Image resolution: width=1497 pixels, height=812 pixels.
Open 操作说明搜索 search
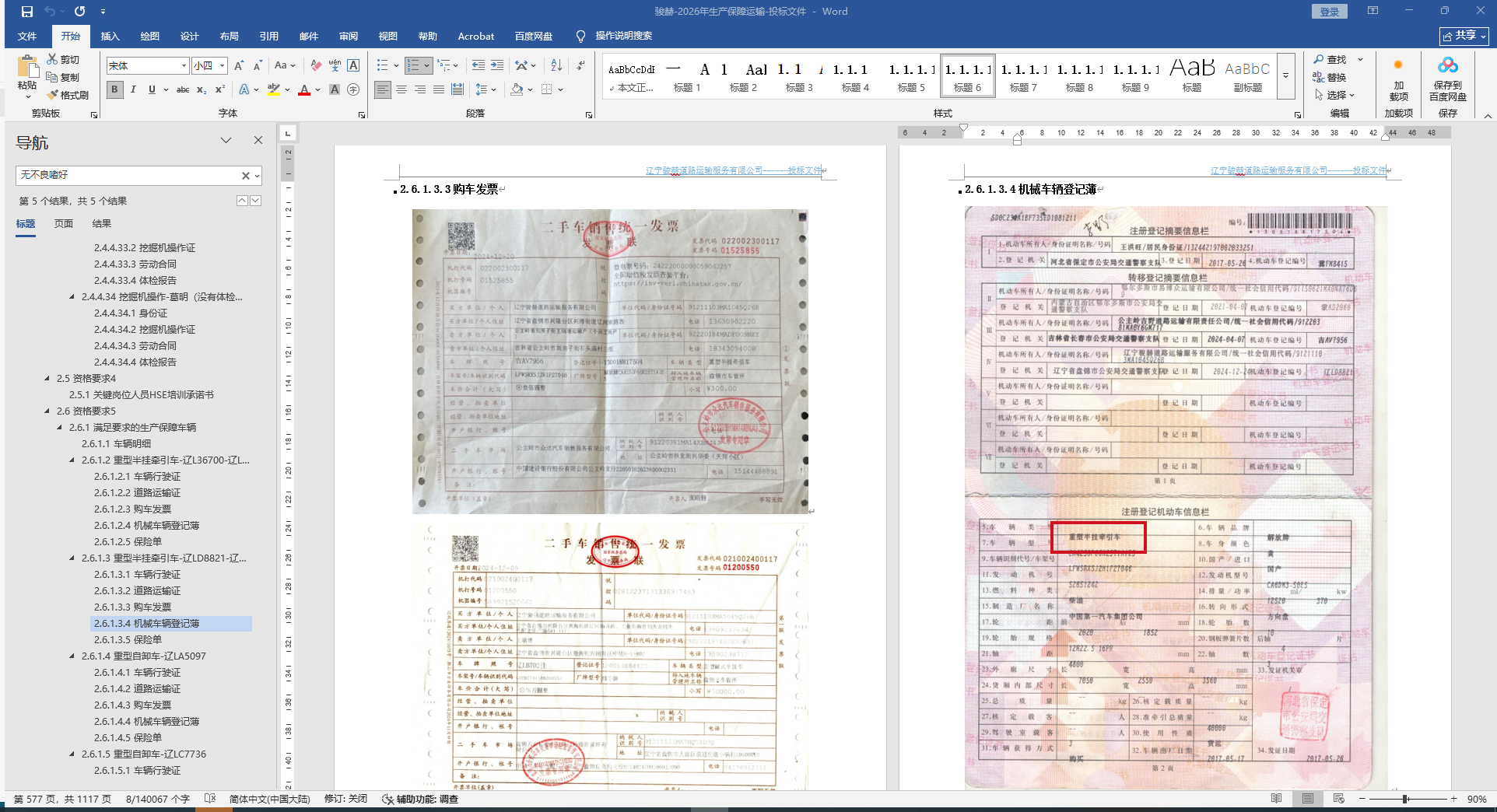pyautogui.click(x=614, y=36)
